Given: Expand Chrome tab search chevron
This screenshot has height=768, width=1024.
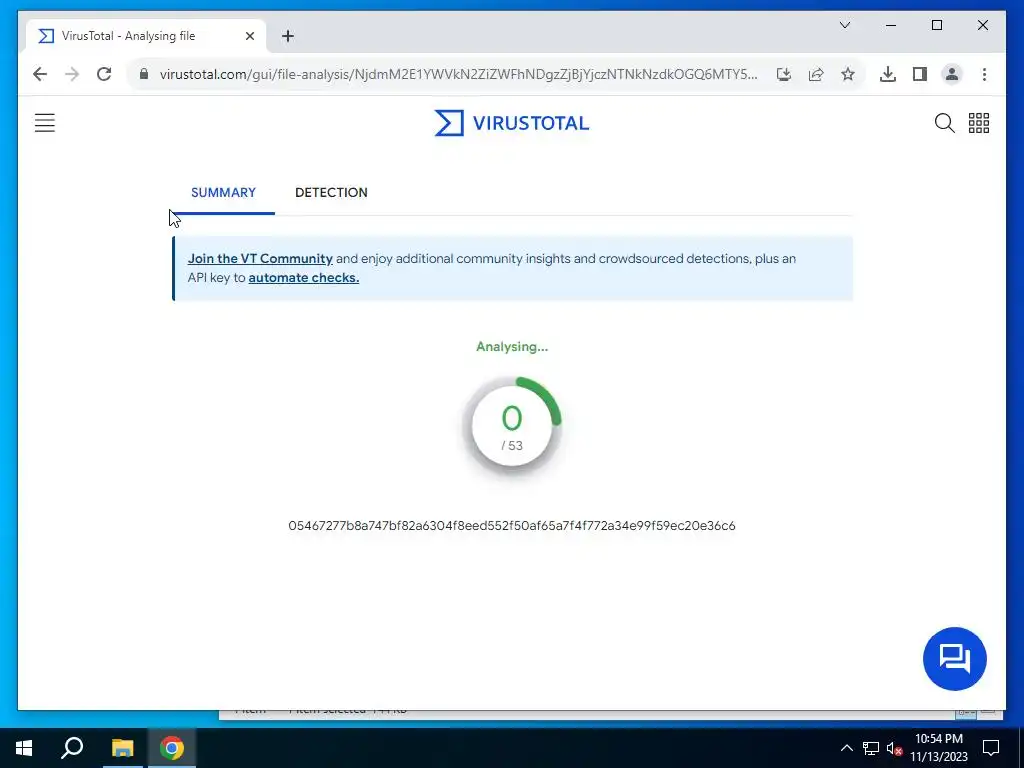Looking at the screenshot, I should click(844, 25).
